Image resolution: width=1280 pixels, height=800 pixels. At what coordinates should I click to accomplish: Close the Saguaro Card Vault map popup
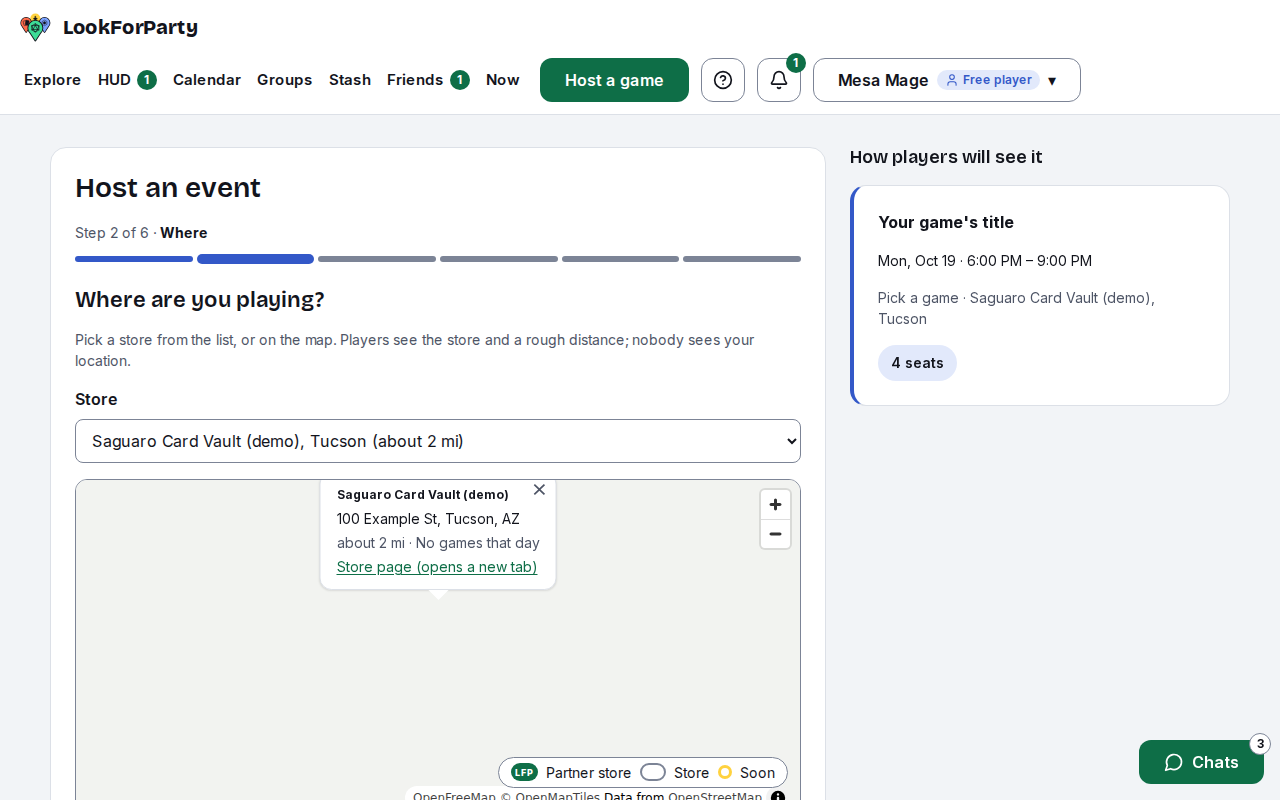coord(539,490)
